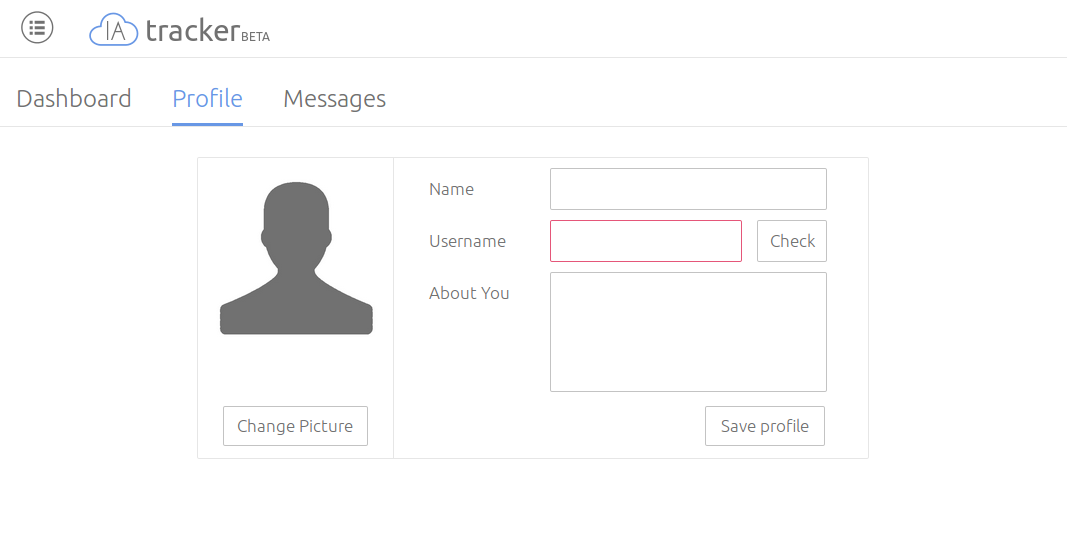
Task: Click empty space inside the picture panel
Action: 296,371
